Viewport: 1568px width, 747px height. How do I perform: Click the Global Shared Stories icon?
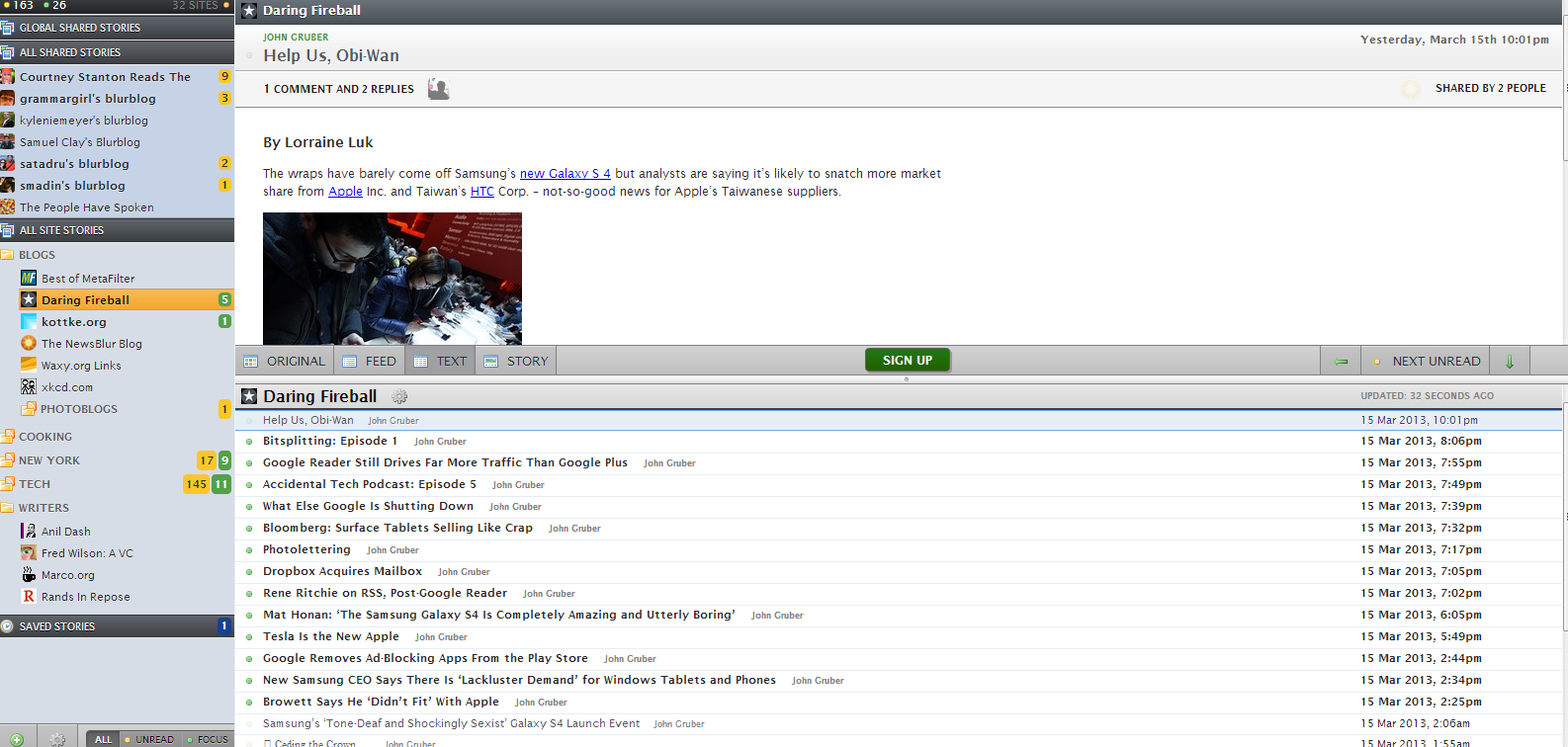[x=7, y=28]
